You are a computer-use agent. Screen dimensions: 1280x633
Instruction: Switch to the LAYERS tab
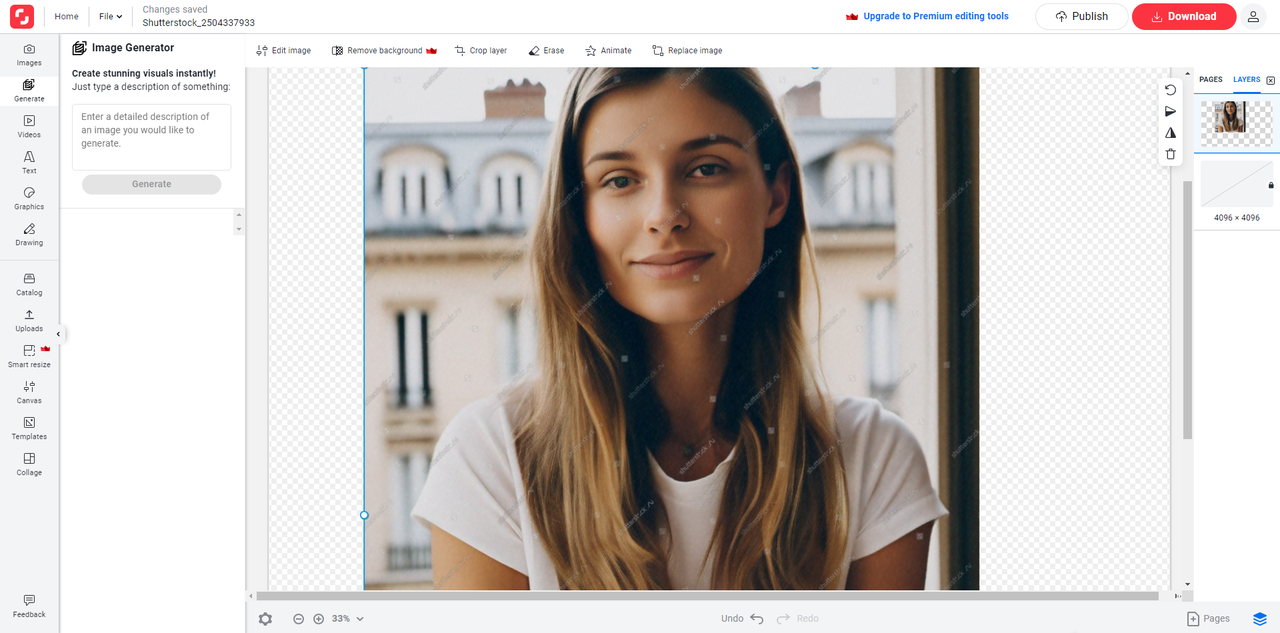point(1247,80)
